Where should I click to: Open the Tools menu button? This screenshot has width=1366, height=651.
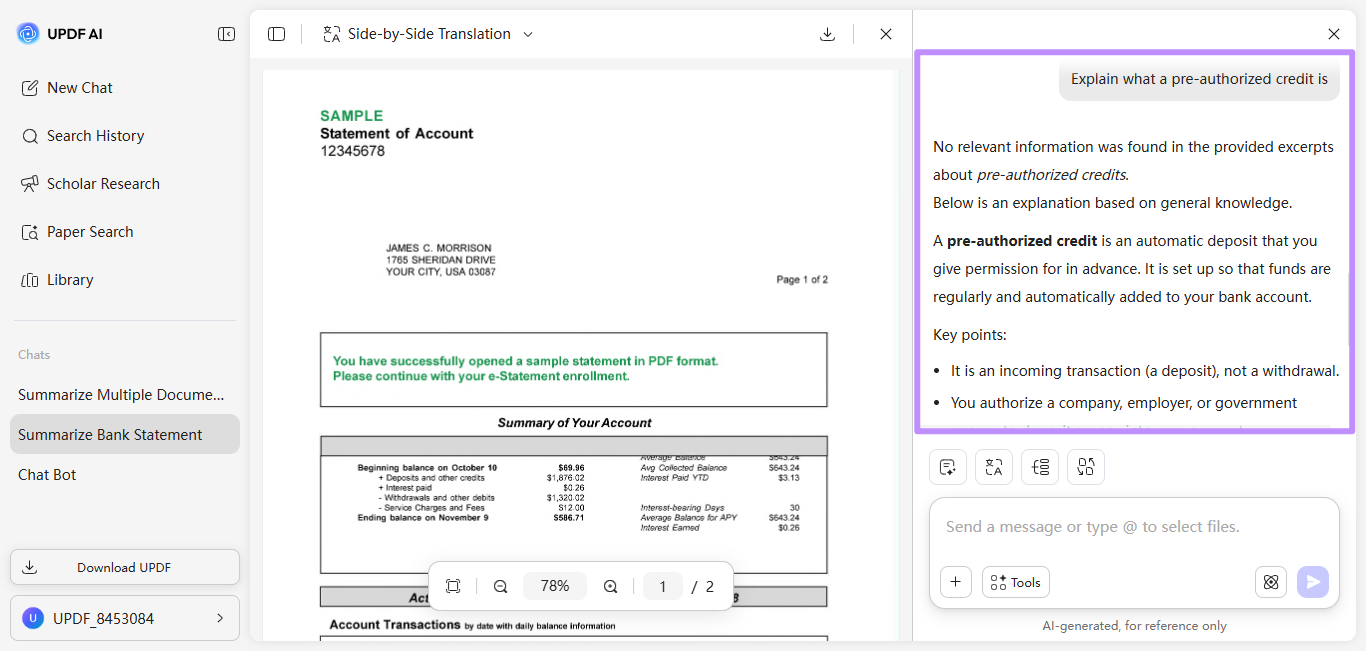click(1016, 582)
